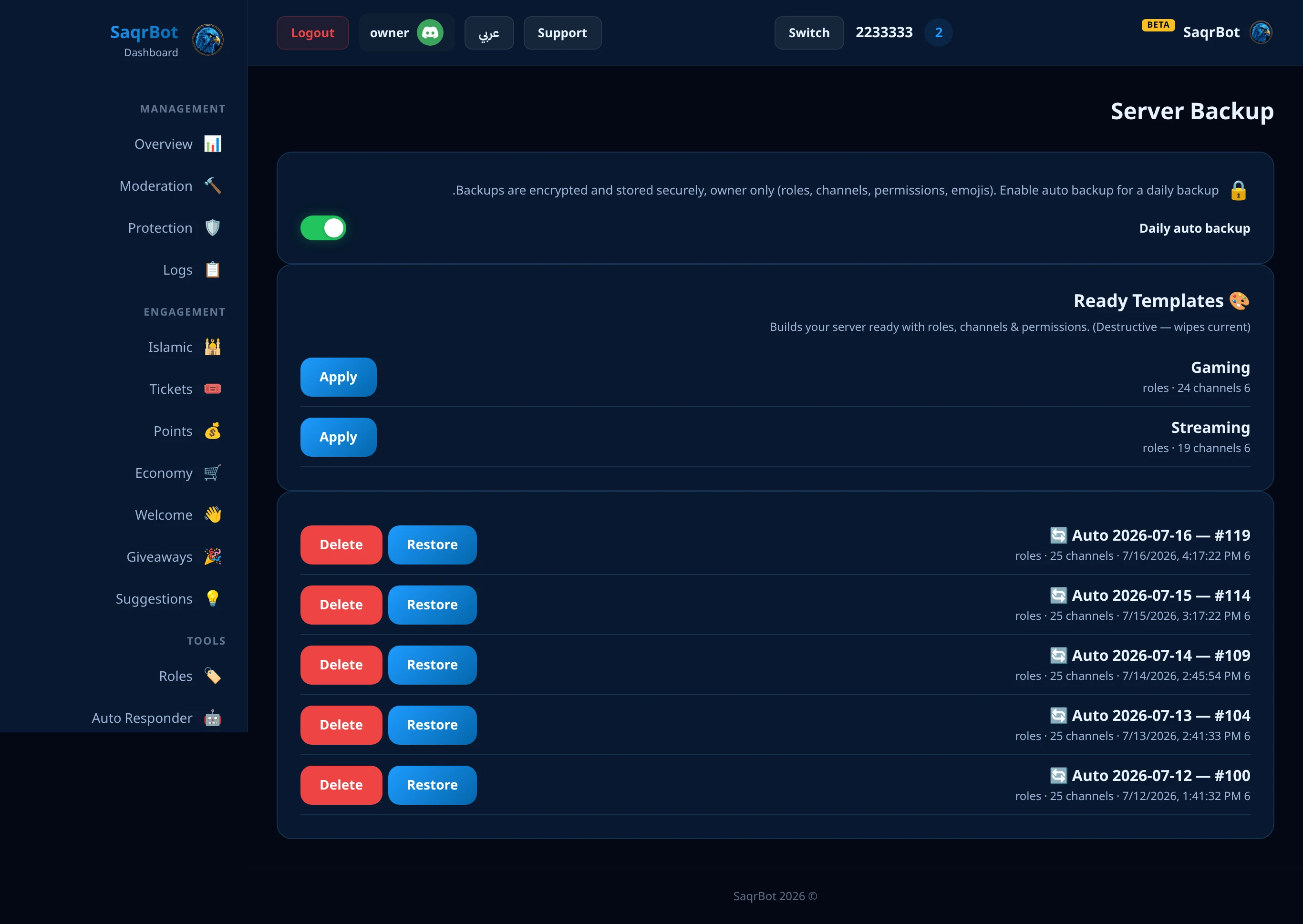
Task: Click the sync icon of backup #104
Action: [1058, 716]
